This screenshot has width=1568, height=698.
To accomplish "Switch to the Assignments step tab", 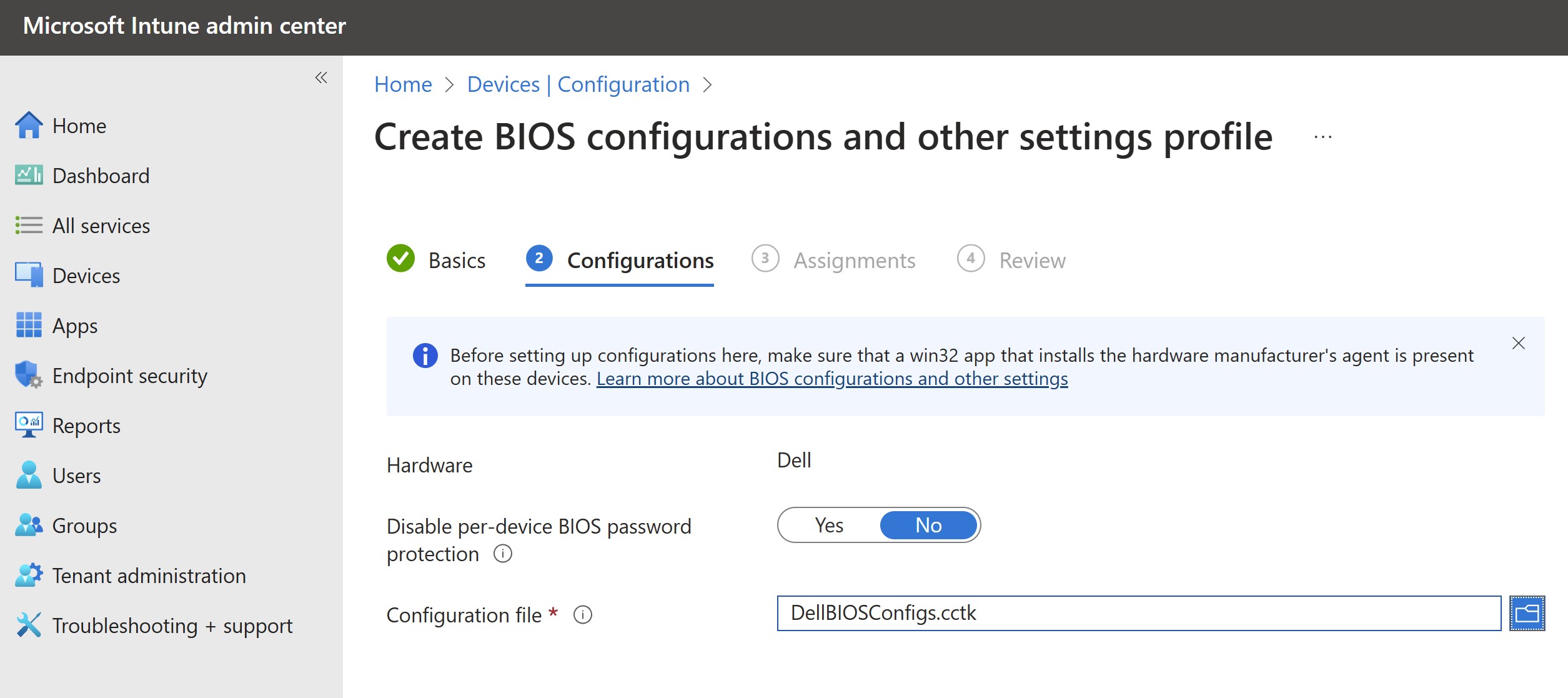I will [x=853, y=260].
